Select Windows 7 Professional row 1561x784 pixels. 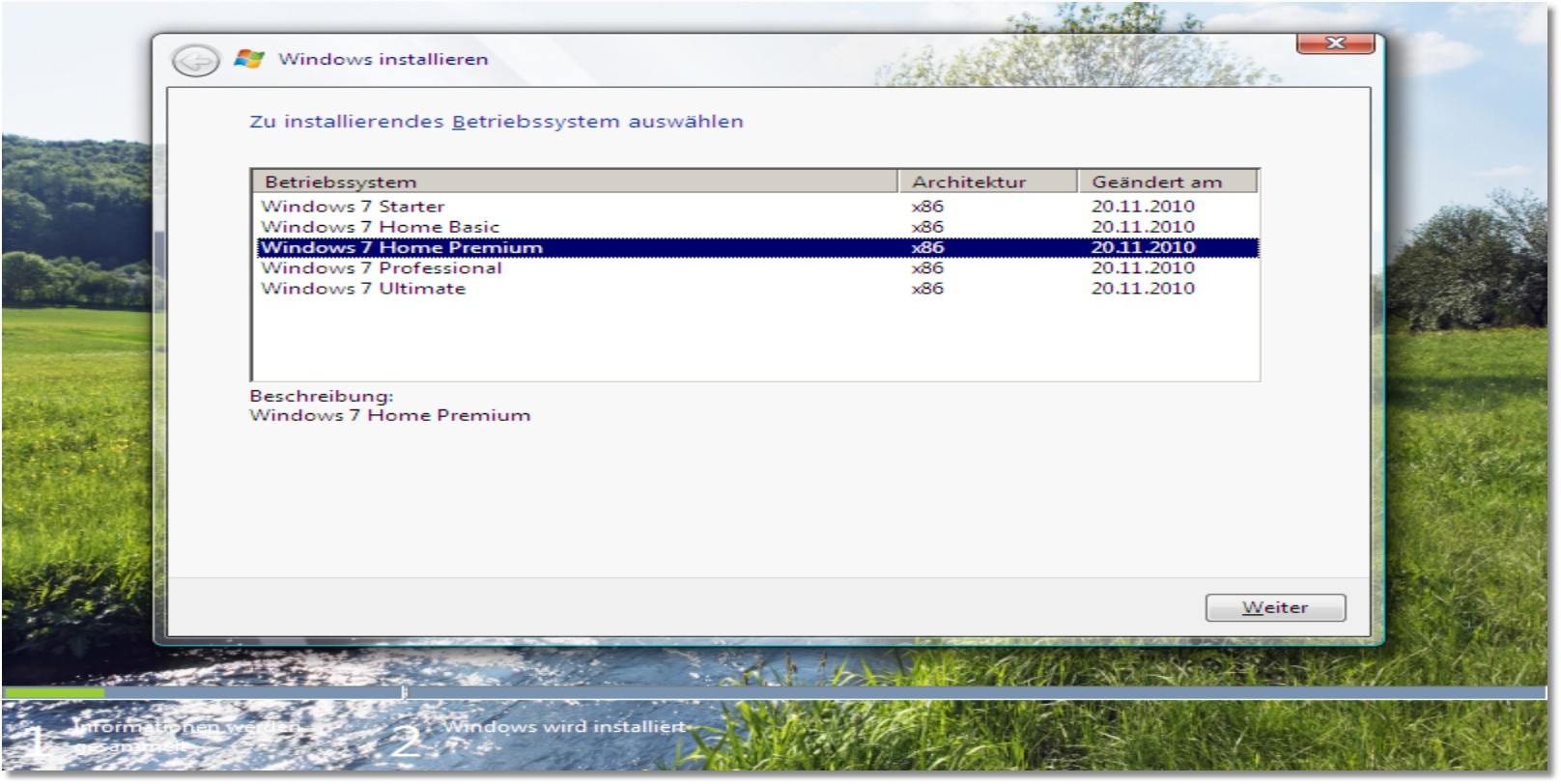pyautogui.click(x=757, y=268)
